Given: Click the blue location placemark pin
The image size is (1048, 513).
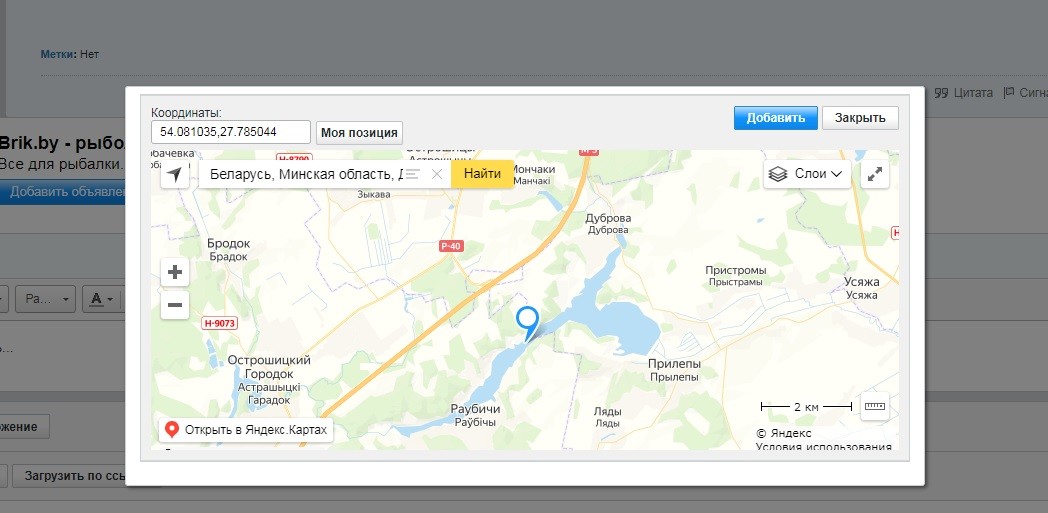Looking at the screenshot, I should click(x=527, y=323).
